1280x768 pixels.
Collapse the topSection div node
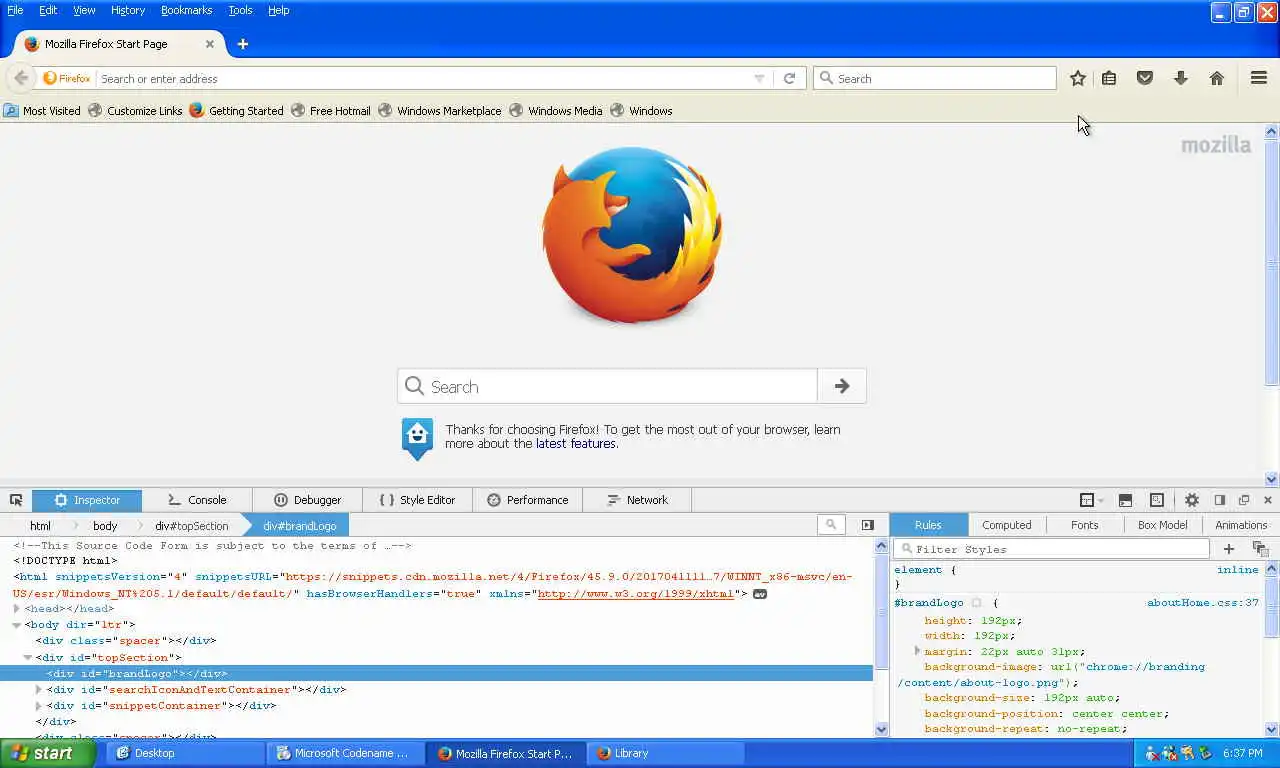point(28,657)
